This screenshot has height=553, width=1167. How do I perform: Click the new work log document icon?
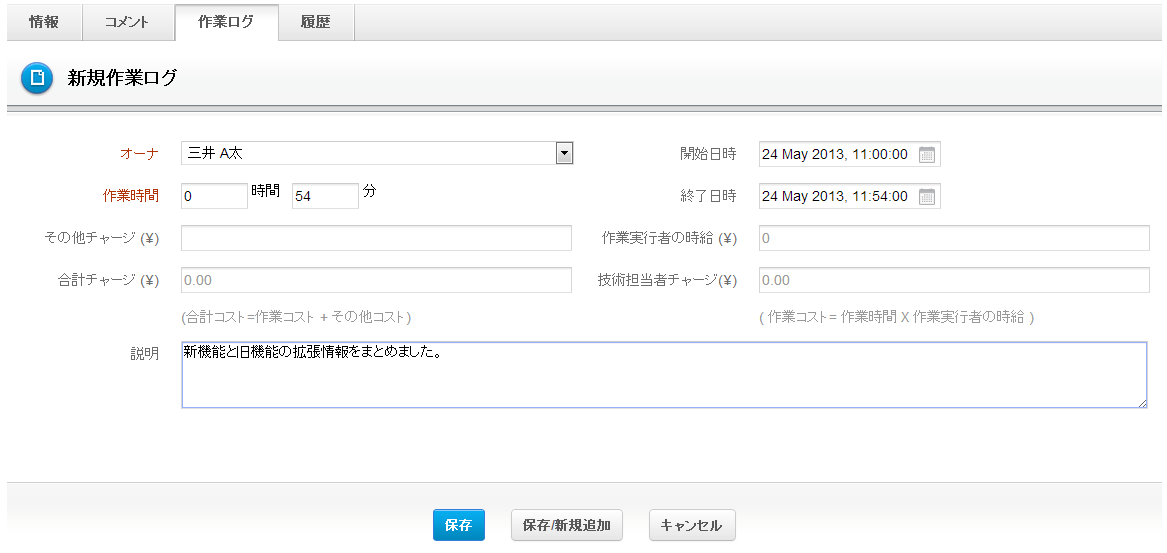click(36, 78)
